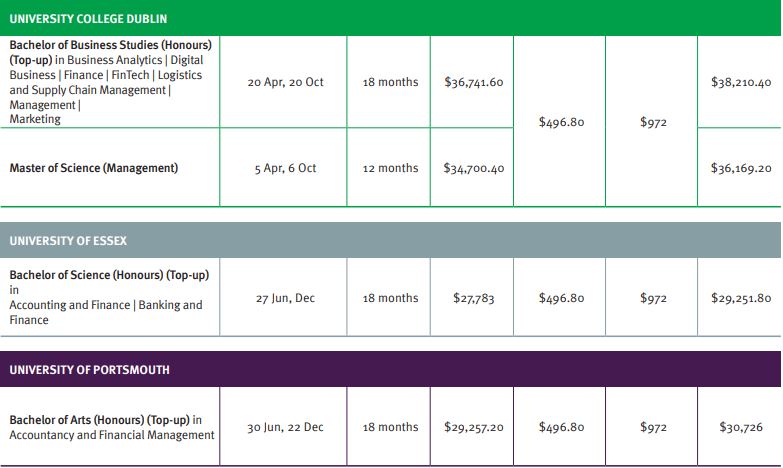Click the "12 months" duration cell
Image resolution: width=783 pixels, height=468 pixels.
coord(390,168)
